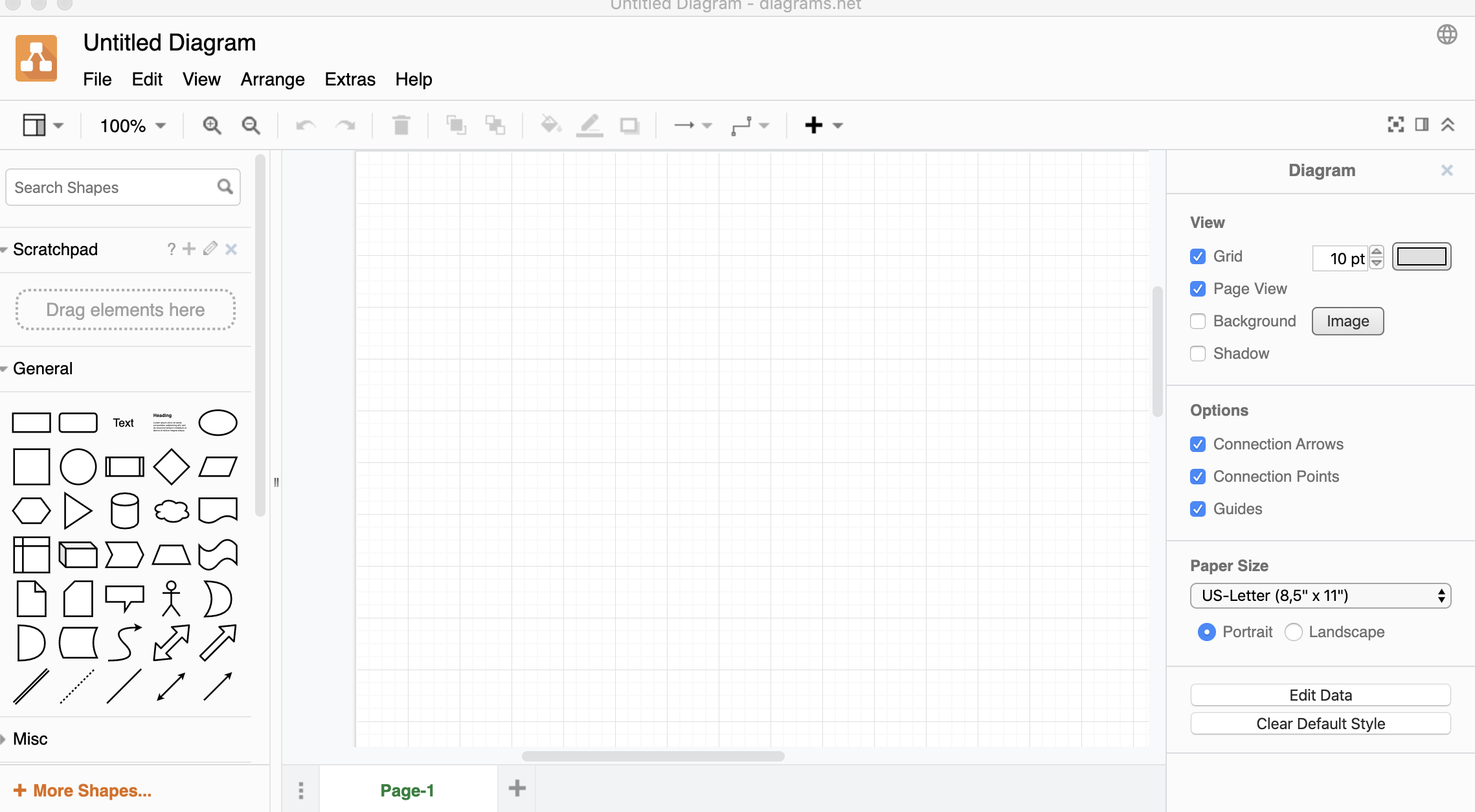Select the actor stick figure shape

[171, 598]
